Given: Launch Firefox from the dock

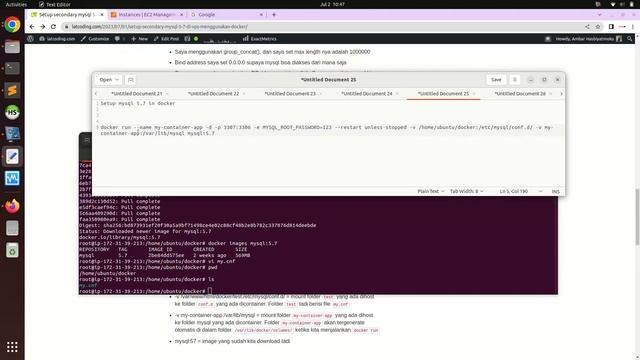Looking at the screenshot, I should pos(12,206).
